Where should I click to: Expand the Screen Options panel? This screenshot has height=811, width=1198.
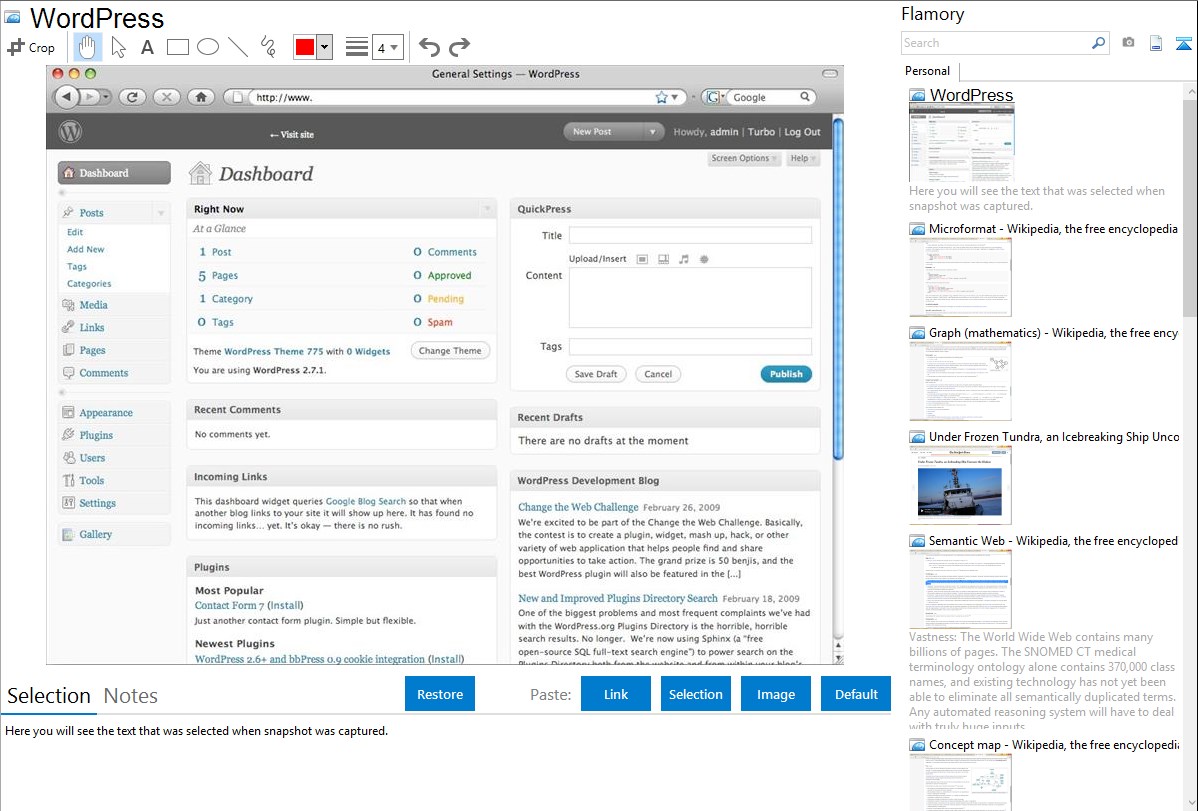pyautogui.click(x=744, y=158)
